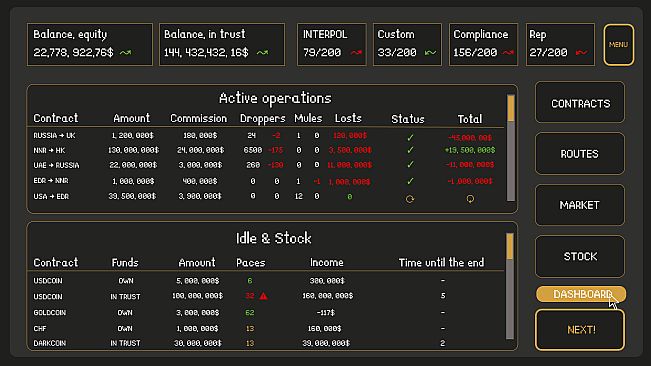Screen dimensions: 651x366
Task: Click the pending status spinner for USA → EDR
Action: point(410,199)
